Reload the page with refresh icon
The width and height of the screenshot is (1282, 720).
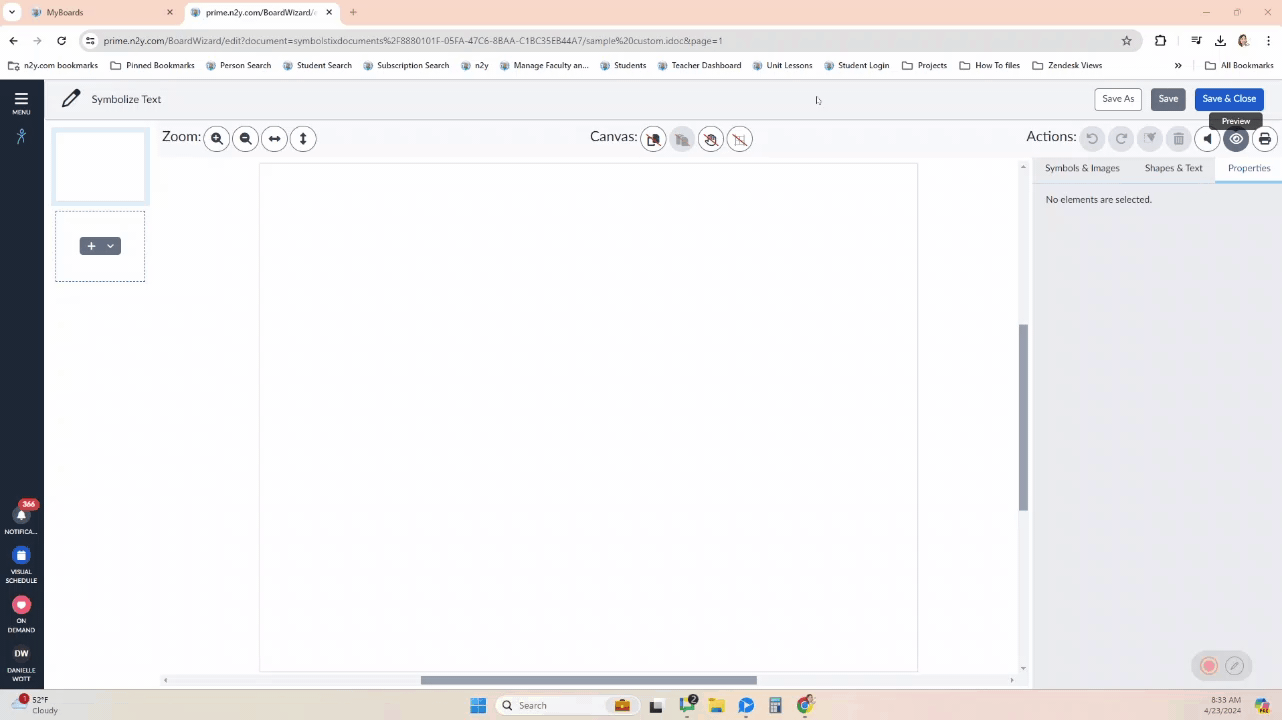(x=62, y=41)
